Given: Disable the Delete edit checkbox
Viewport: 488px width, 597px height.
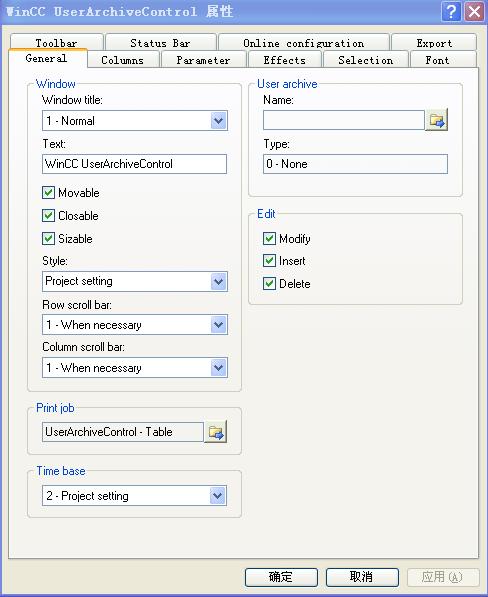Looking at the screenshot, I should click(269, 284).
